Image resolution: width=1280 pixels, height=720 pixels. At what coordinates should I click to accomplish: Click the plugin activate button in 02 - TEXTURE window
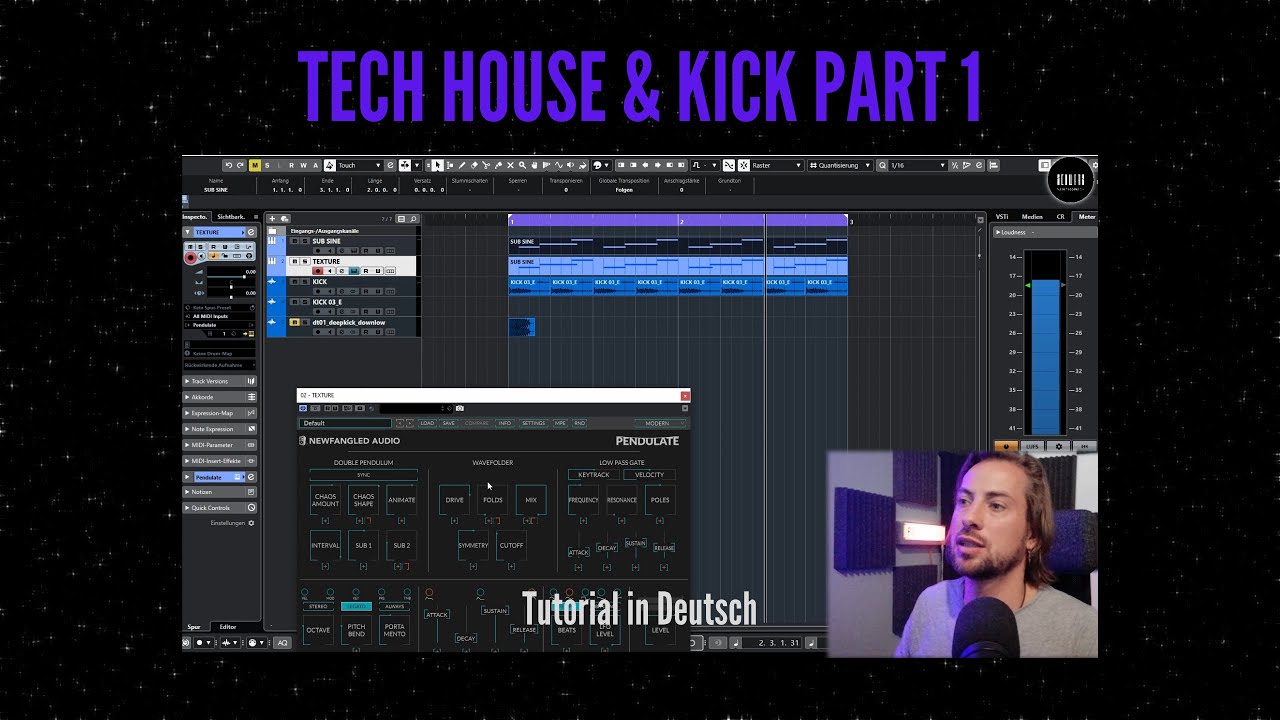pyautogui.click(x=303, y=408)
